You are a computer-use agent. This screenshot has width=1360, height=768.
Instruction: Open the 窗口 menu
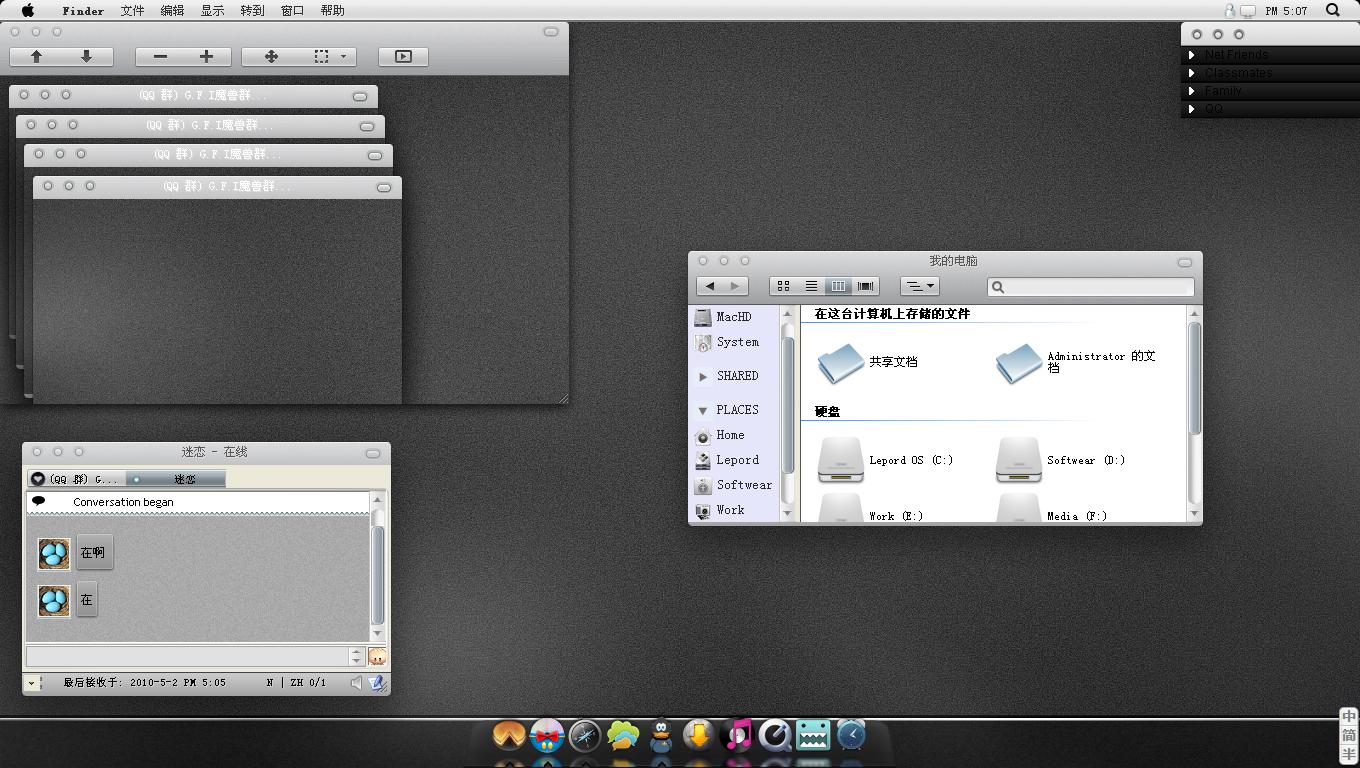[x=292, y=11]
